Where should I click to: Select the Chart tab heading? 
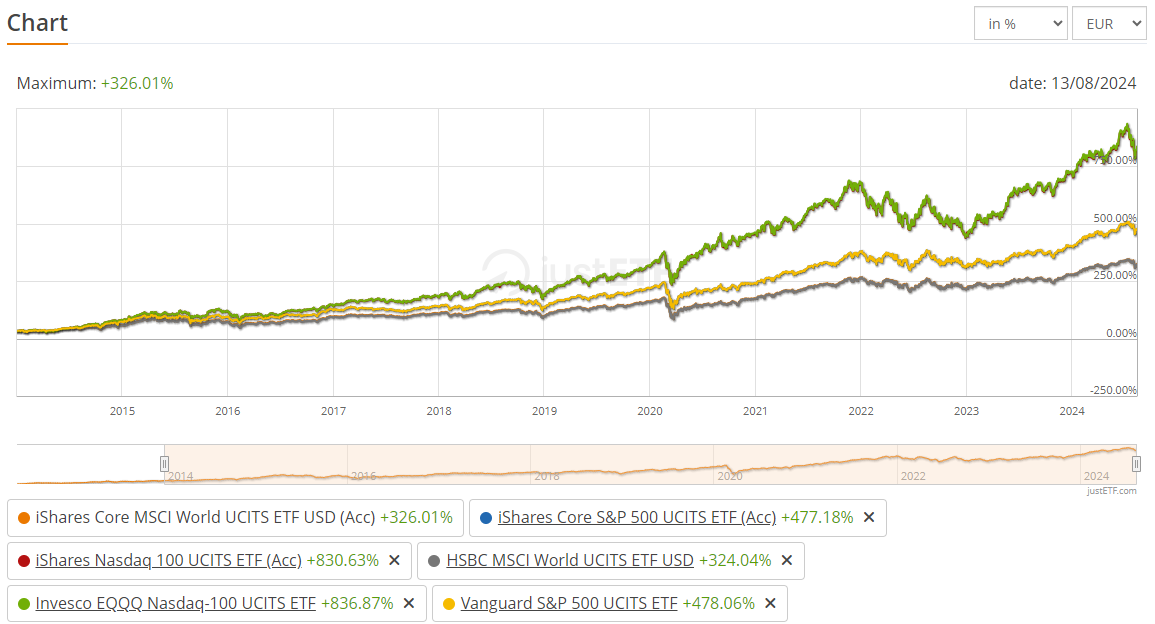[37, 23]
